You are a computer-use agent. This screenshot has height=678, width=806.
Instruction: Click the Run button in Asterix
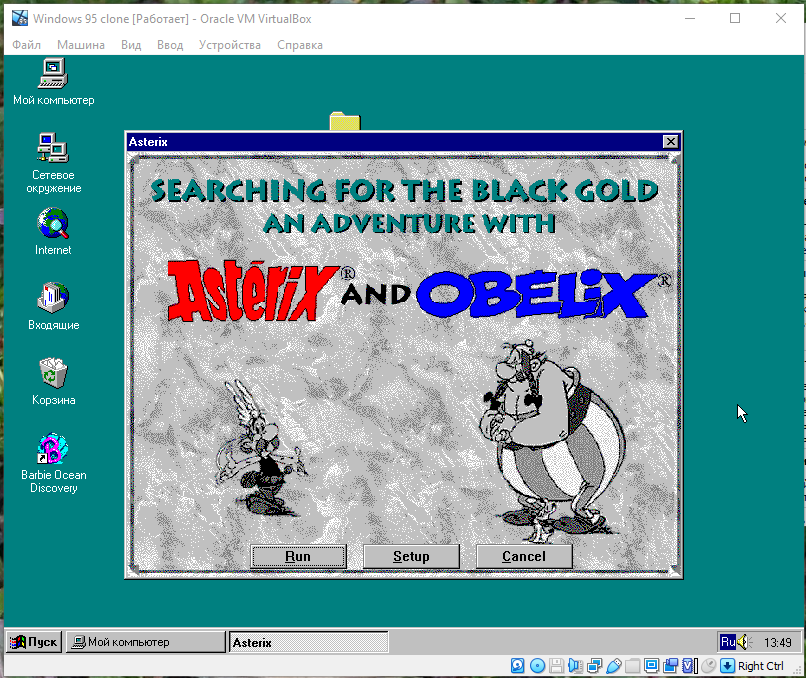(298, 556)
